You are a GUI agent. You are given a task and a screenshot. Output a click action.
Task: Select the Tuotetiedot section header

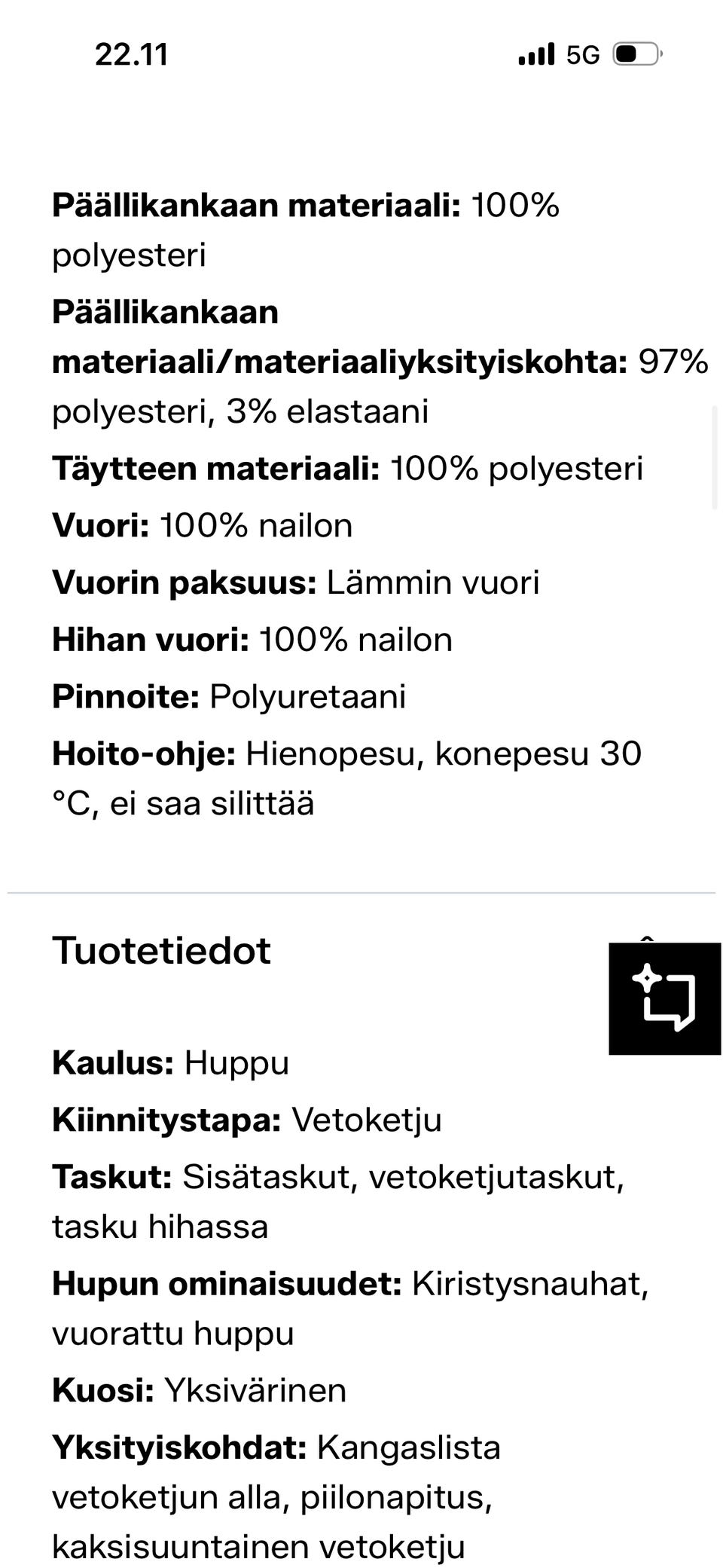pos(160,951)
